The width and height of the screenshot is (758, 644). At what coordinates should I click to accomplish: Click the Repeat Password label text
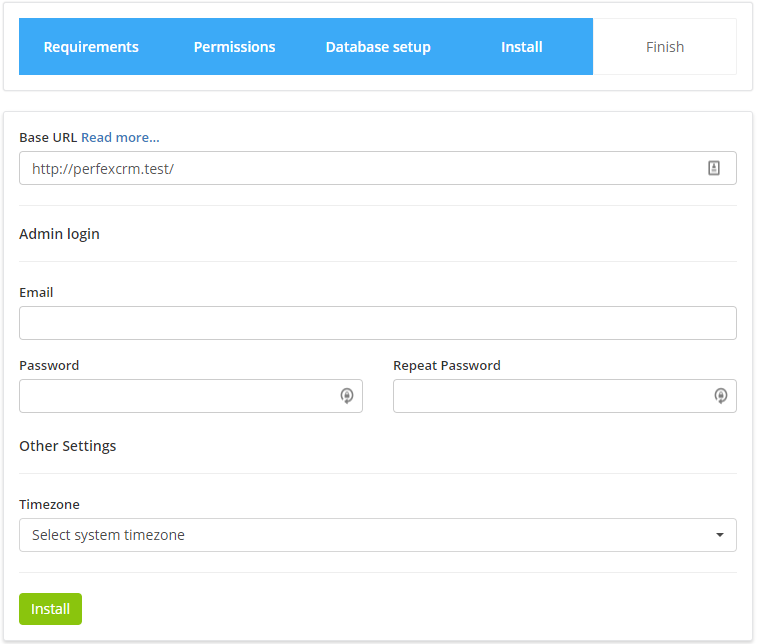tap(446, 366)
